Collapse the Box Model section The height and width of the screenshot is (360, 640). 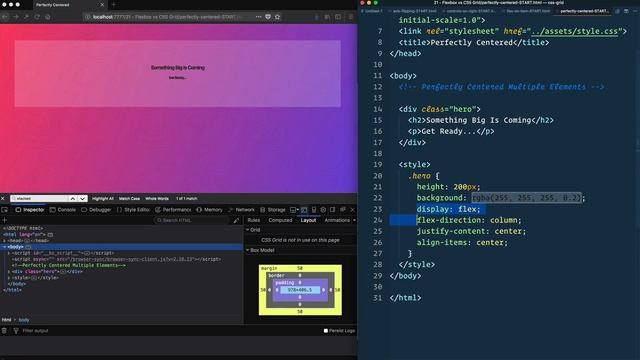(247, 250)
